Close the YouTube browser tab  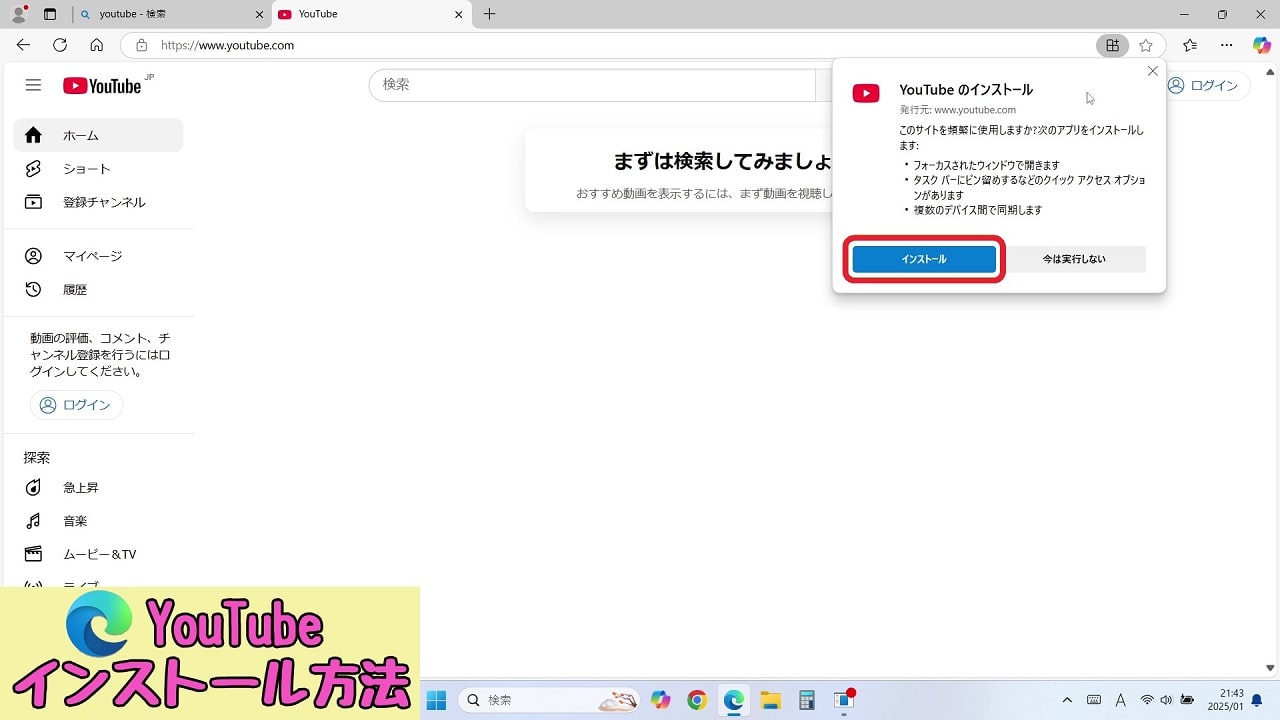pos(459,14)
